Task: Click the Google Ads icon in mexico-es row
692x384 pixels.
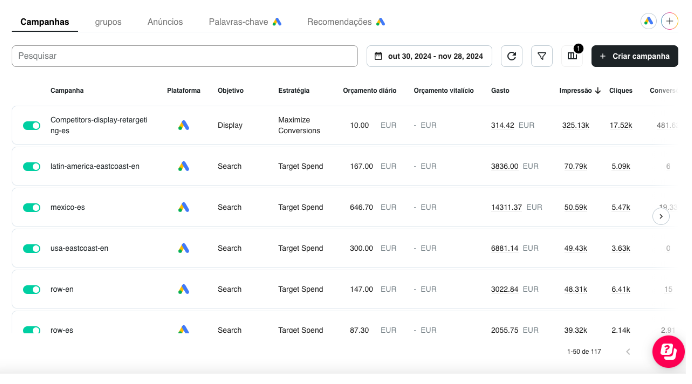Action: 184,207
